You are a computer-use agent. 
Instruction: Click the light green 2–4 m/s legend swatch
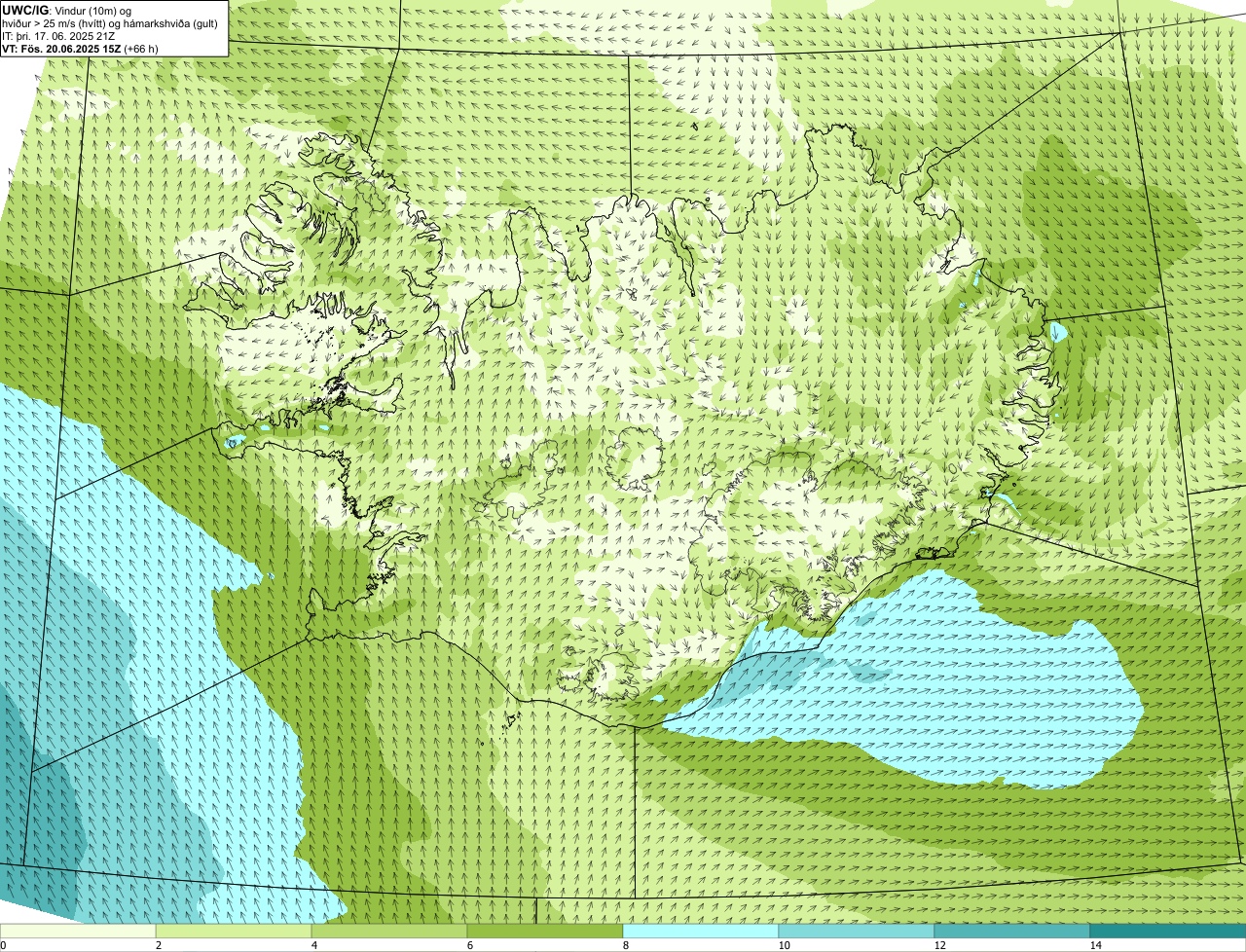pos(234,932)
